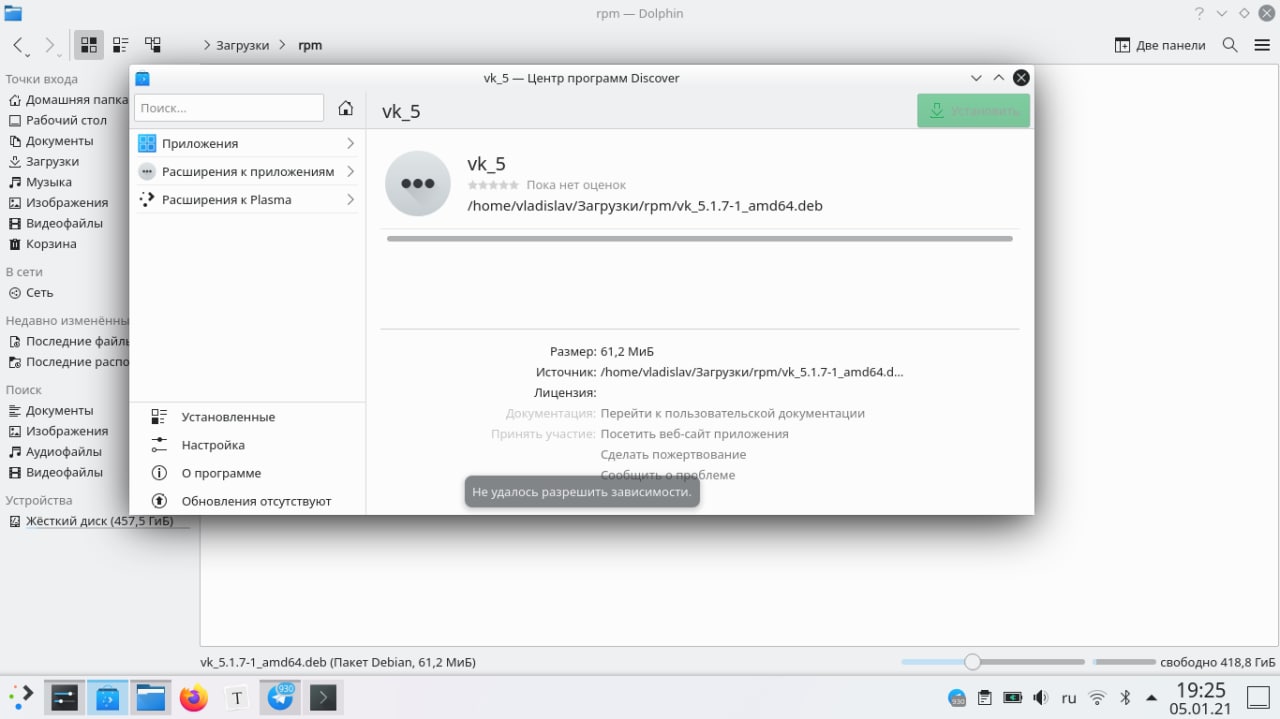Viewport: 1280px width, 719px height.
Task: Click the Установить button
Action: tap(973, 111)
